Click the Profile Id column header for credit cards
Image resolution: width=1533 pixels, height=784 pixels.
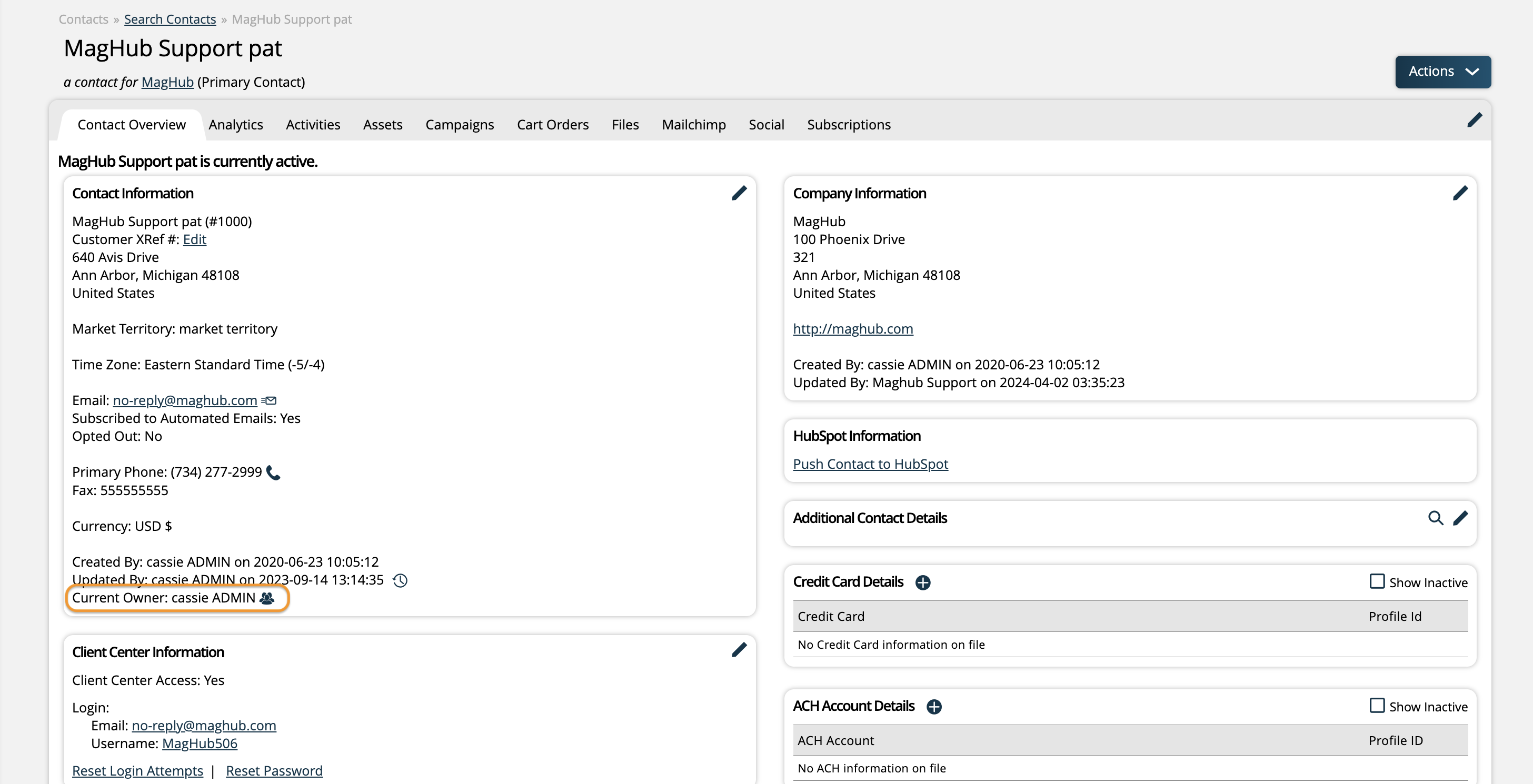(x=1395, y=616)
